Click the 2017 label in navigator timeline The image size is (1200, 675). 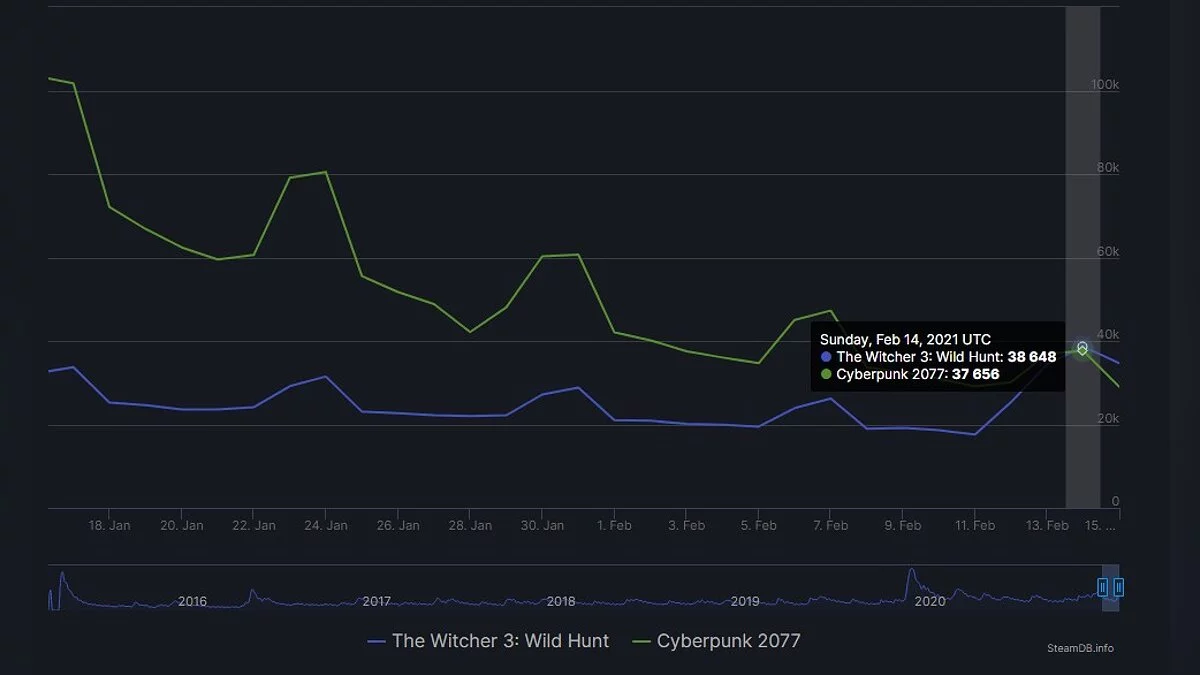coord(376,602)
